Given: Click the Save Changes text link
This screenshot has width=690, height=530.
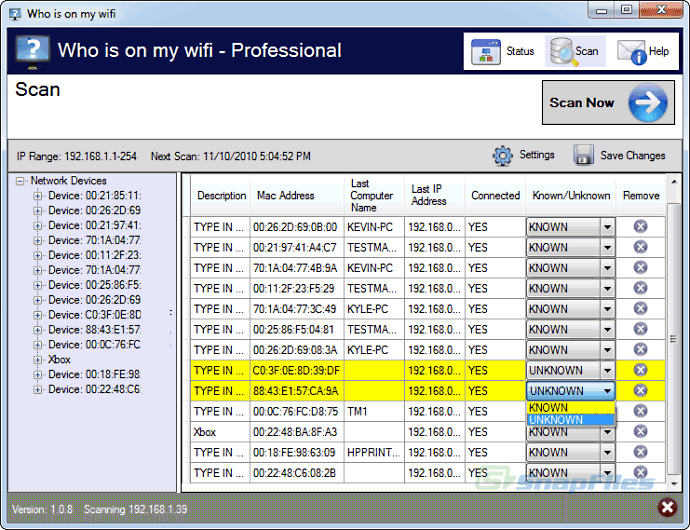Looking at the screenshot, I should pyautogui.click(x=633, y=155).
